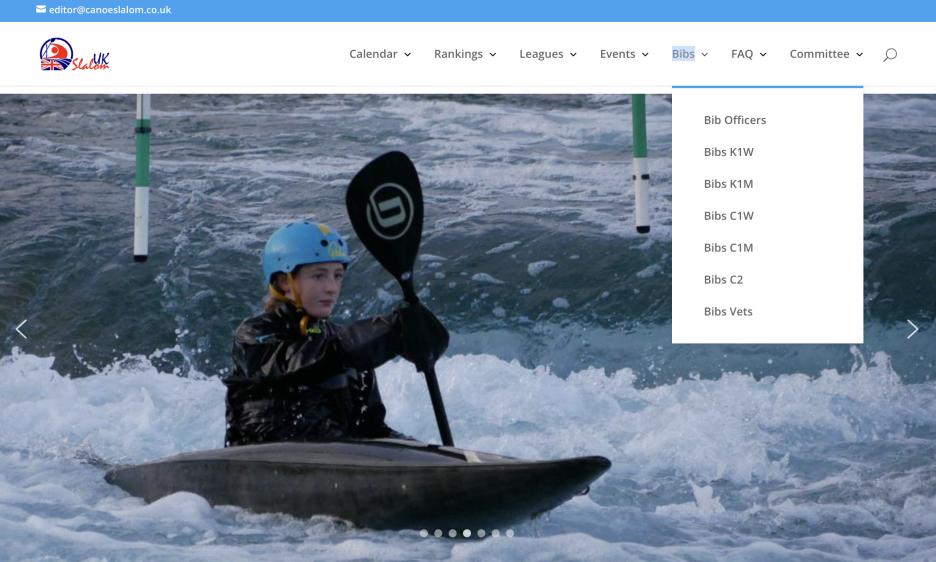936x562 pixels.
Task: Expand the Calendar dropdown menu
Action: [x=379, y=54]
